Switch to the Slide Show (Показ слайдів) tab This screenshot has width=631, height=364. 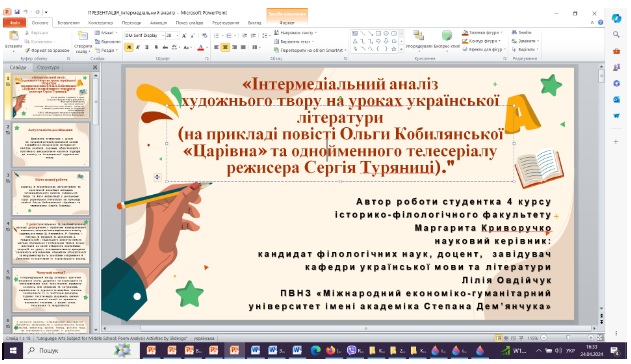tap(189, 23)
